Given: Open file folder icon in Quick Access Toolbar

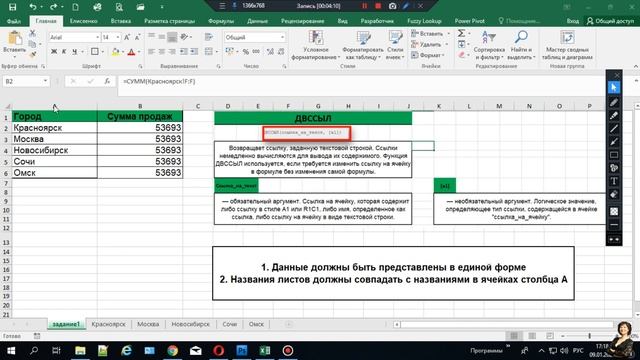Looking at the screenshot, I should (140, 7).
